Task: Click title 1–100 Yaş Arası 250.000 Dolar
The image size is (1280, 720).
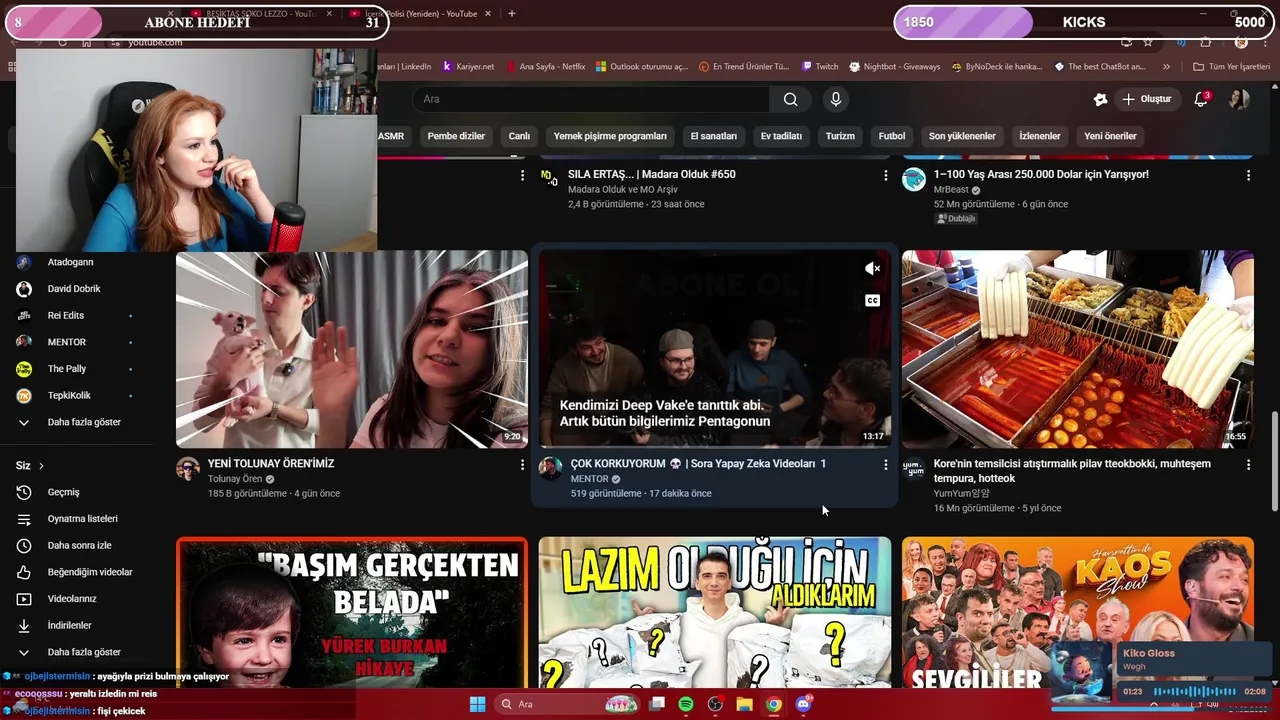Action: pyautogui.click(x=1041, y=174)
